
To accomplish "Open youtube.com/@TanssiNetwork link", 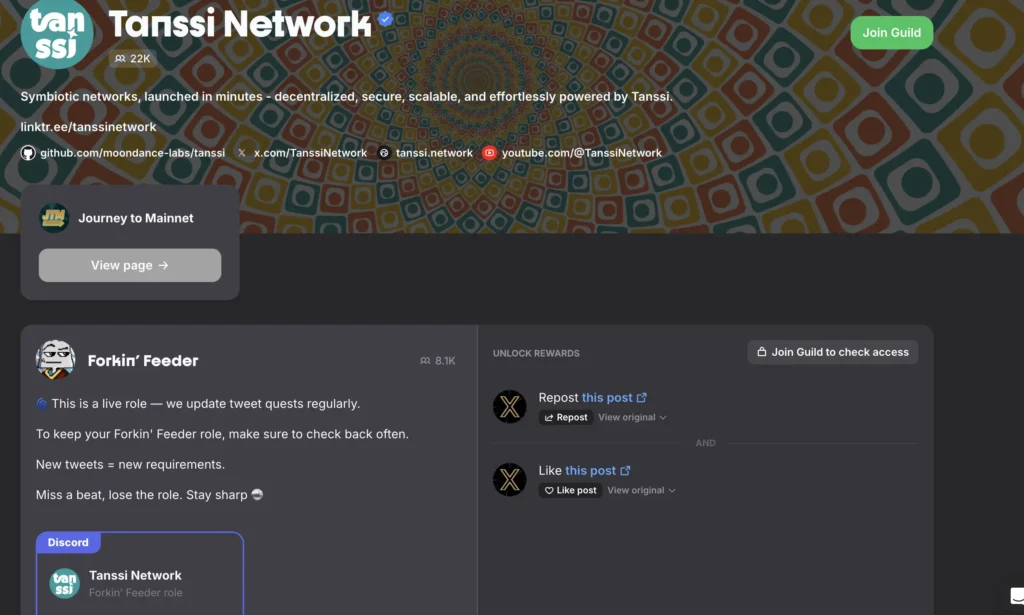I will [582, 153].
